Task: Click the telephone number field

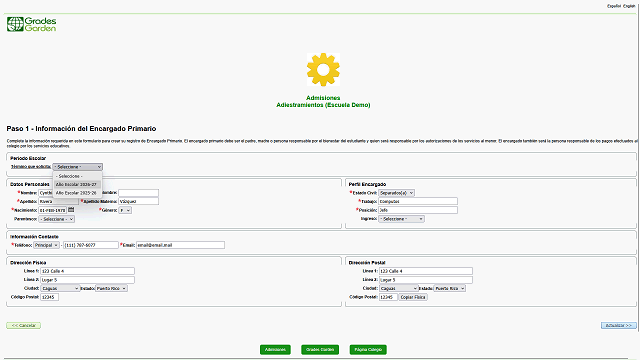Action: click(91, 245)
